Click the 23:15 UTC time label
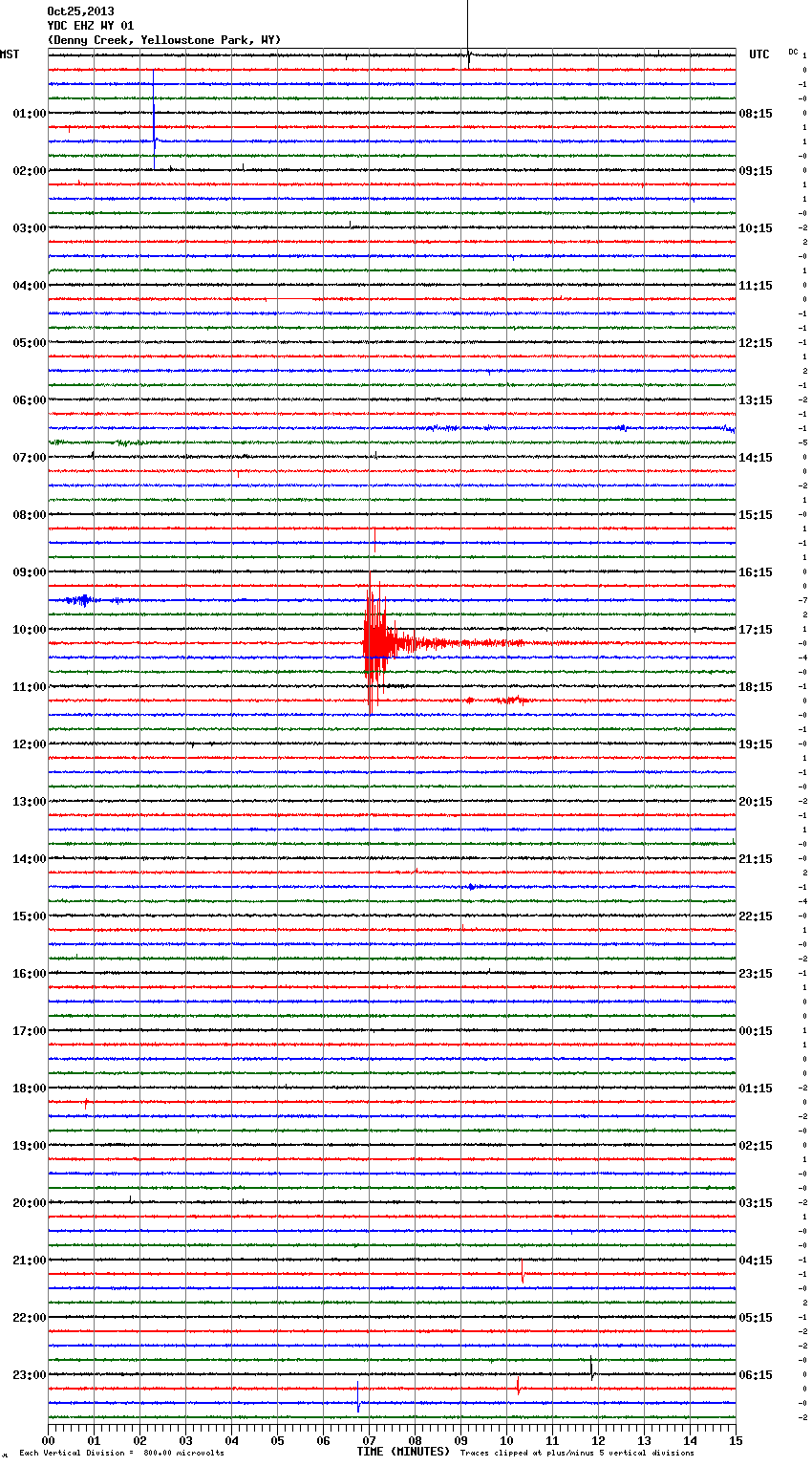 click(x=756, y=974)
